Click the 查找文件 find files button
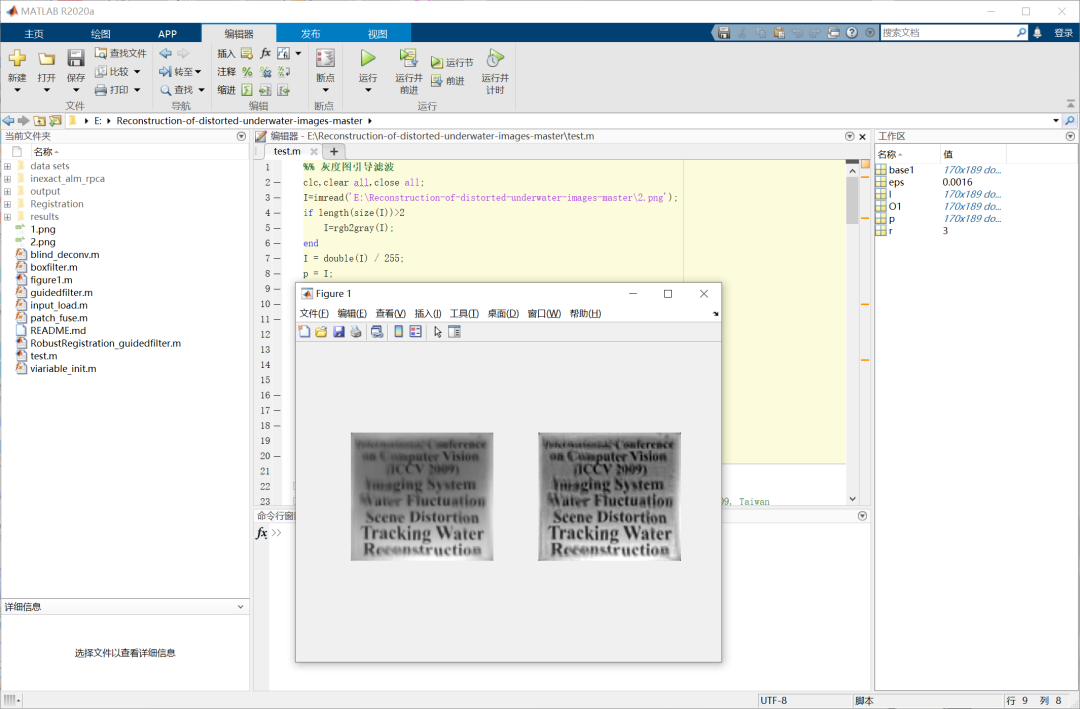This screenshot has width=1080, height=709. click(121, 53)
